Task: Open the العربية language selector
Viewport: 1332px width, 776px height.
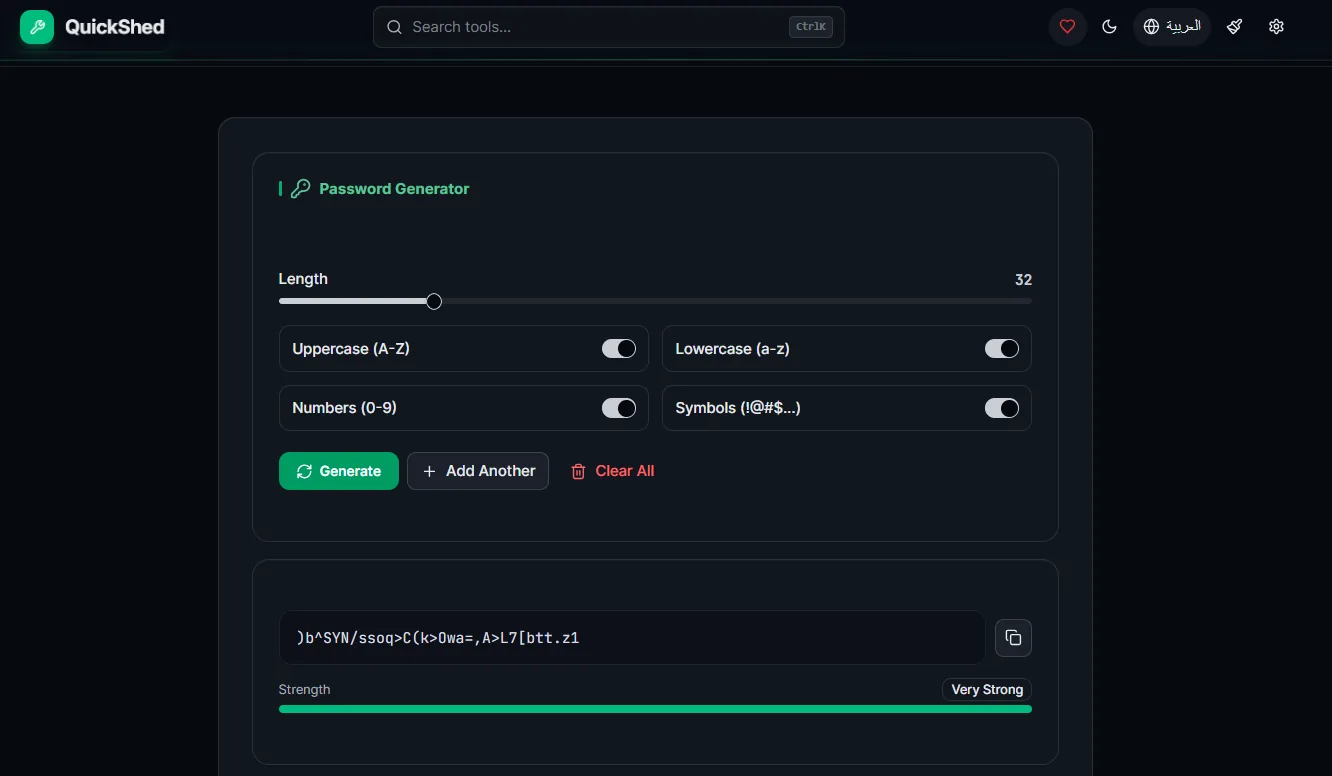Action: click(x=1172, y=27)
